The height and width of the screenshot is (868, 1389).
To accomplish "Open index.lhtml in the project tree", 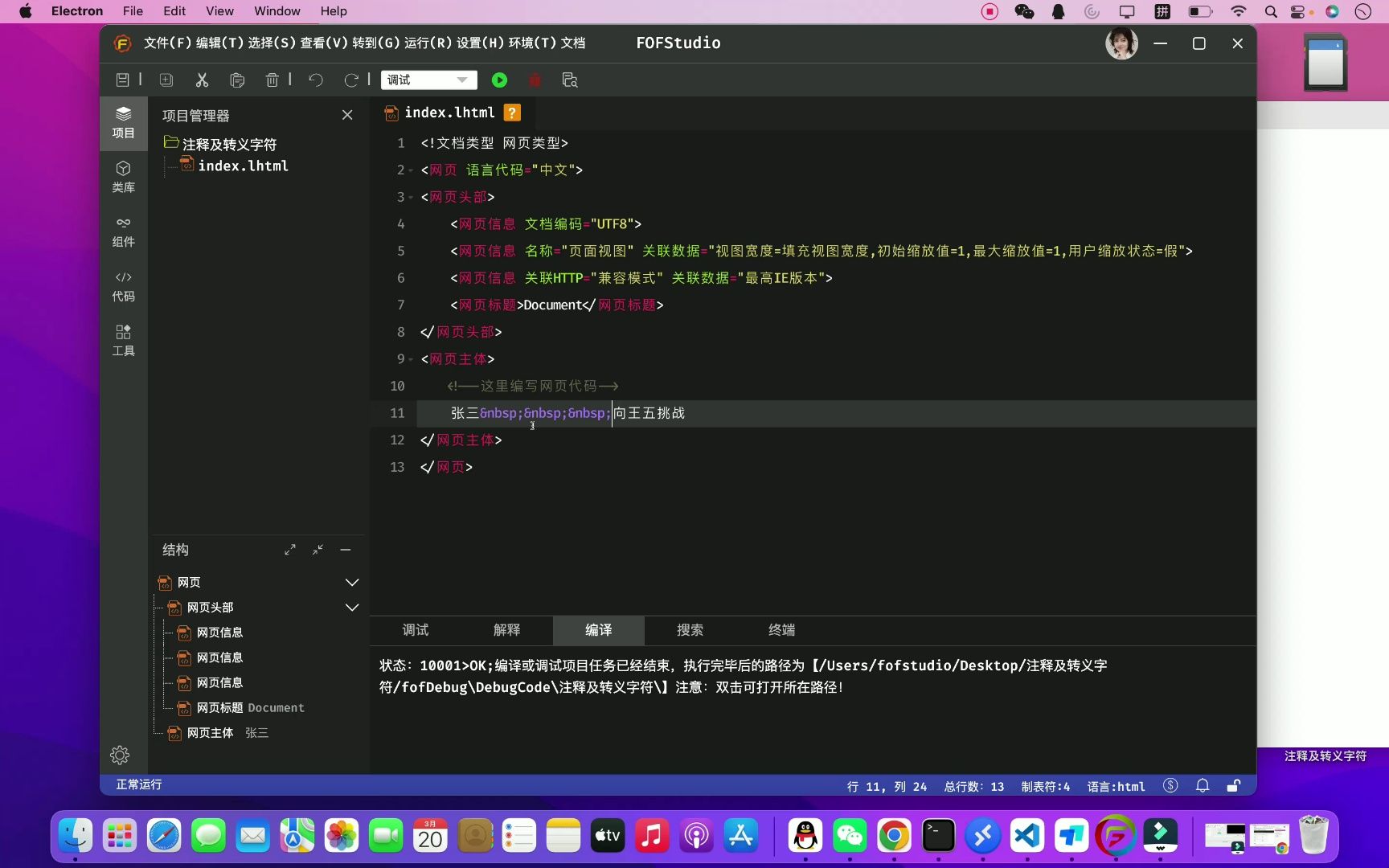I will 243,166.
